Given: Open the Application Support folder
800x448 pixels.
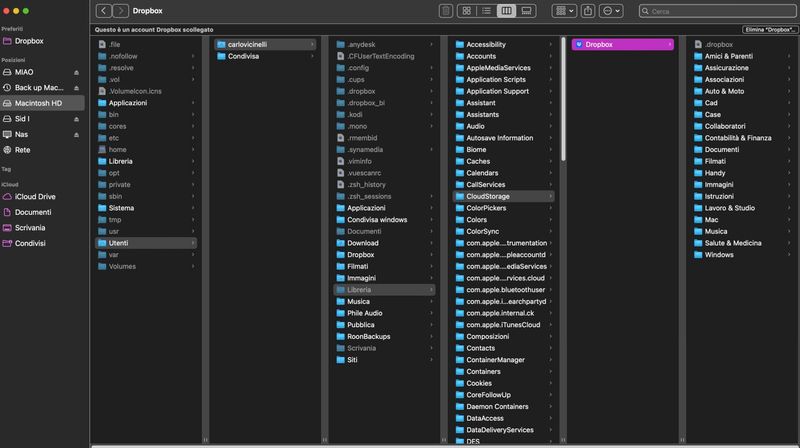Looking at the screenshot, I should coord(497,91).
